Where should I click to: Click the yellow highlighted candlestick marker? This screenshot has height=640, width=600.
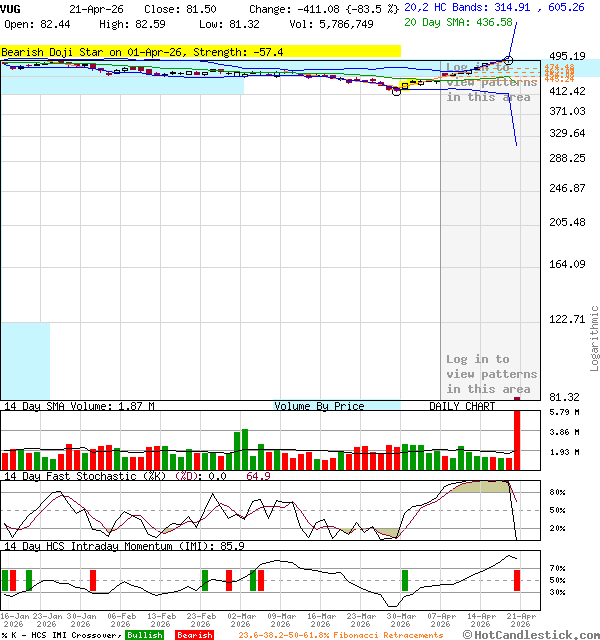(405, 86)
